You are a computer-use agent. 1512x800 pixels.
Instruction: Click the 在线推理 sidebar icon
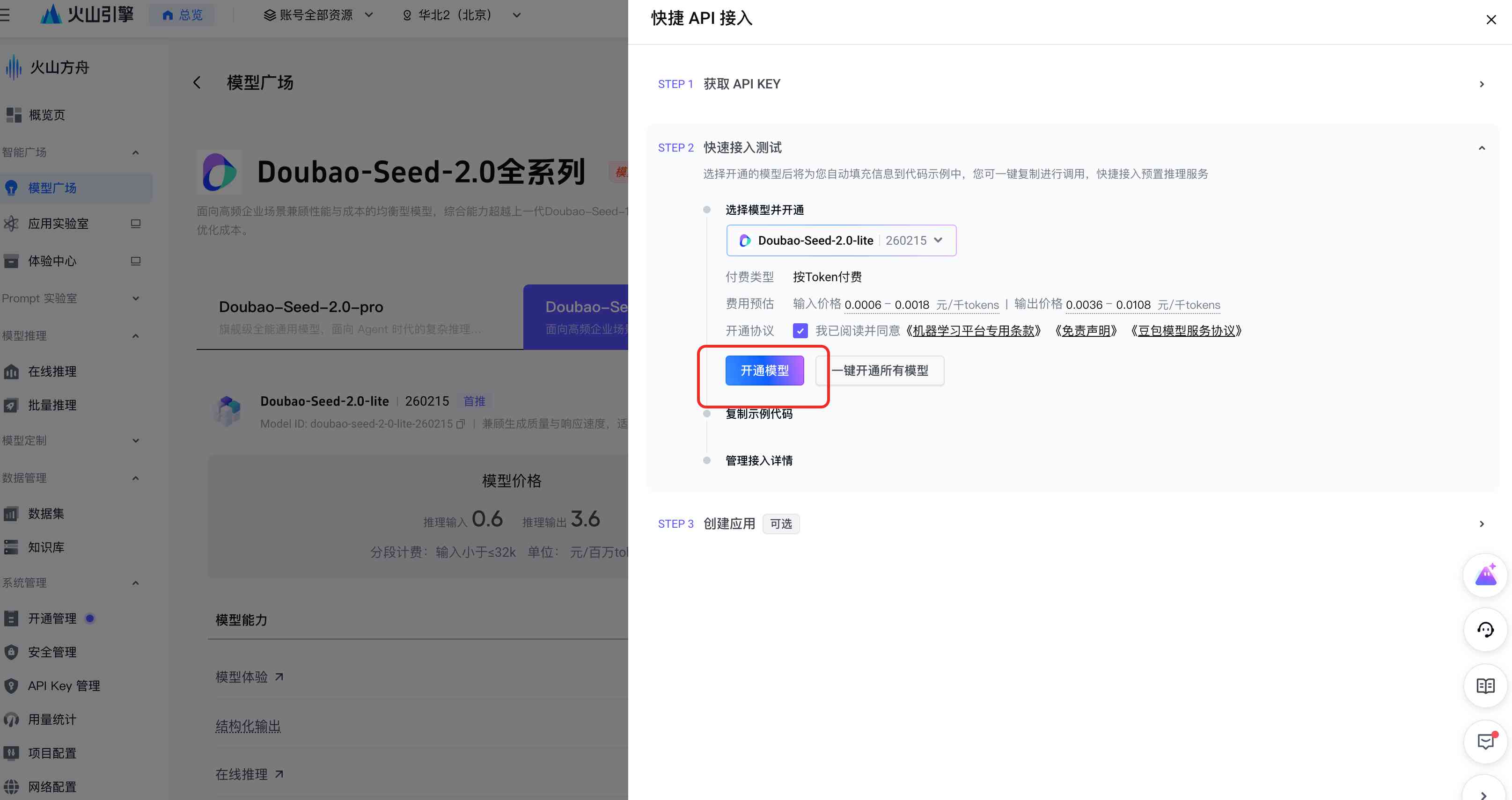pyautogui.click(x=11, y=372)
